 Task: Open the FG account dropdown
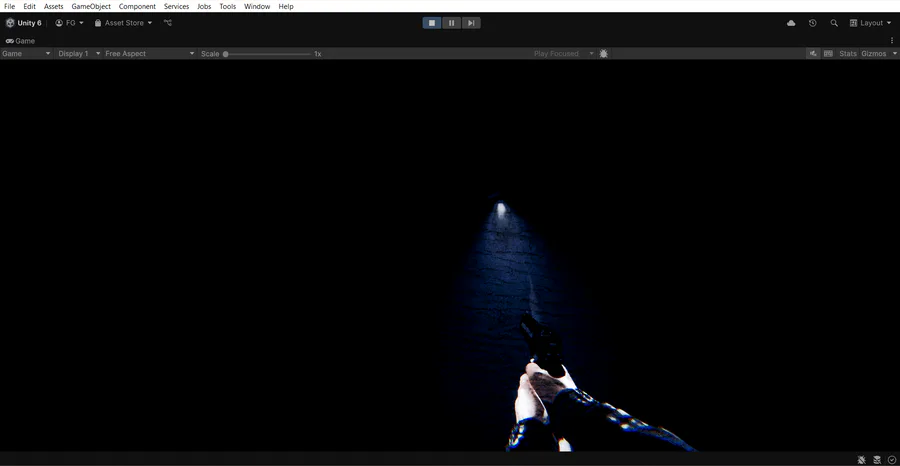69,23
